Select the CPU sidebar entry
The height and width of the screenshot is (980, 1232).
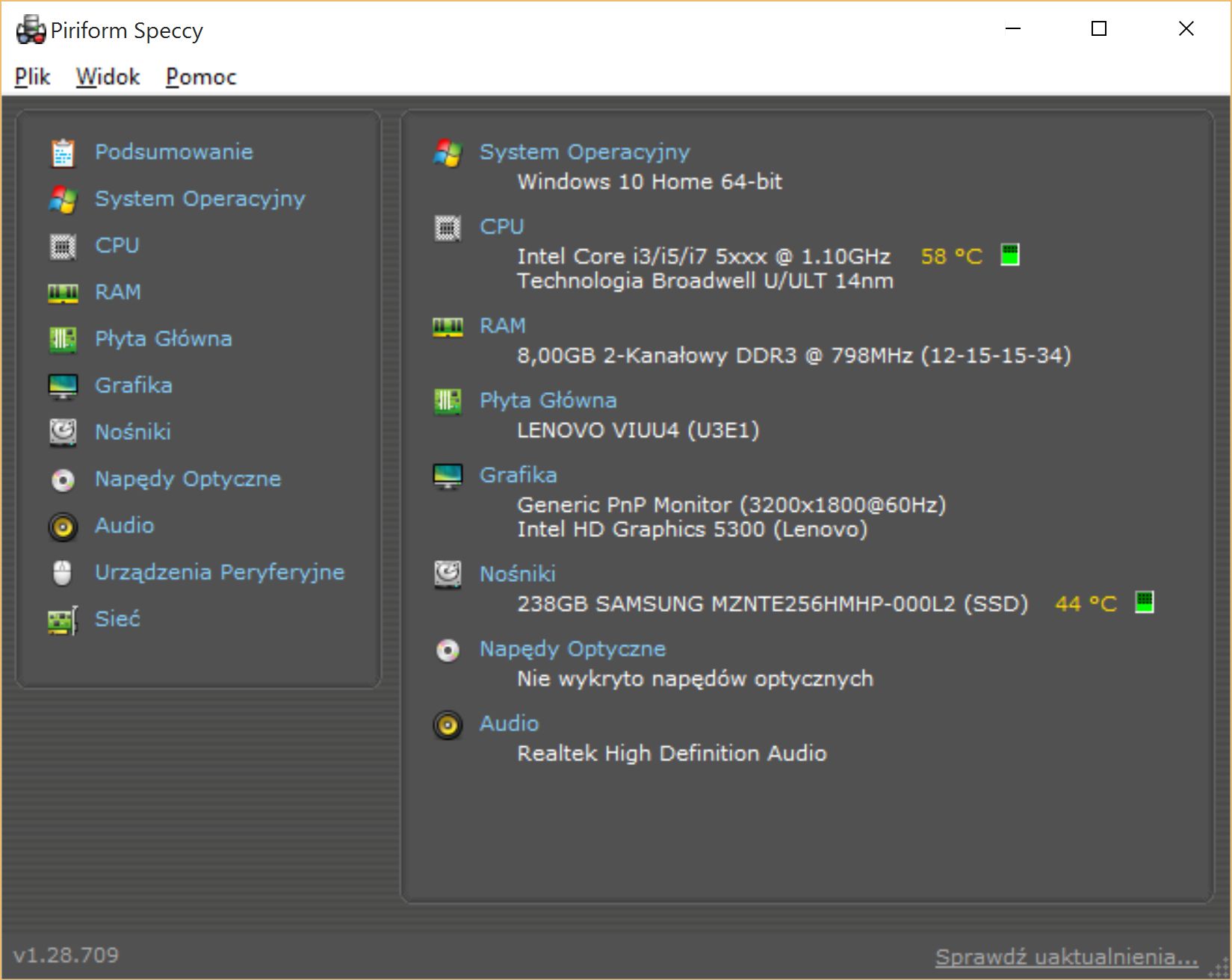coord(117,245)
